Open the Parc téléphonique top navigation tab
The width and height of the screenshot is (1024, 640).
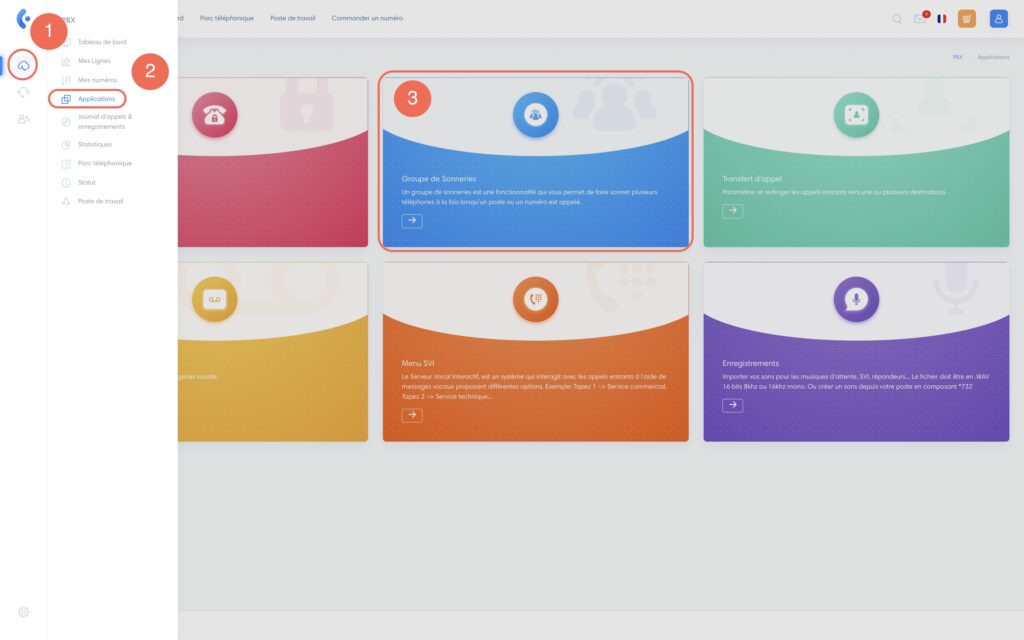click(x=226, y=18)
